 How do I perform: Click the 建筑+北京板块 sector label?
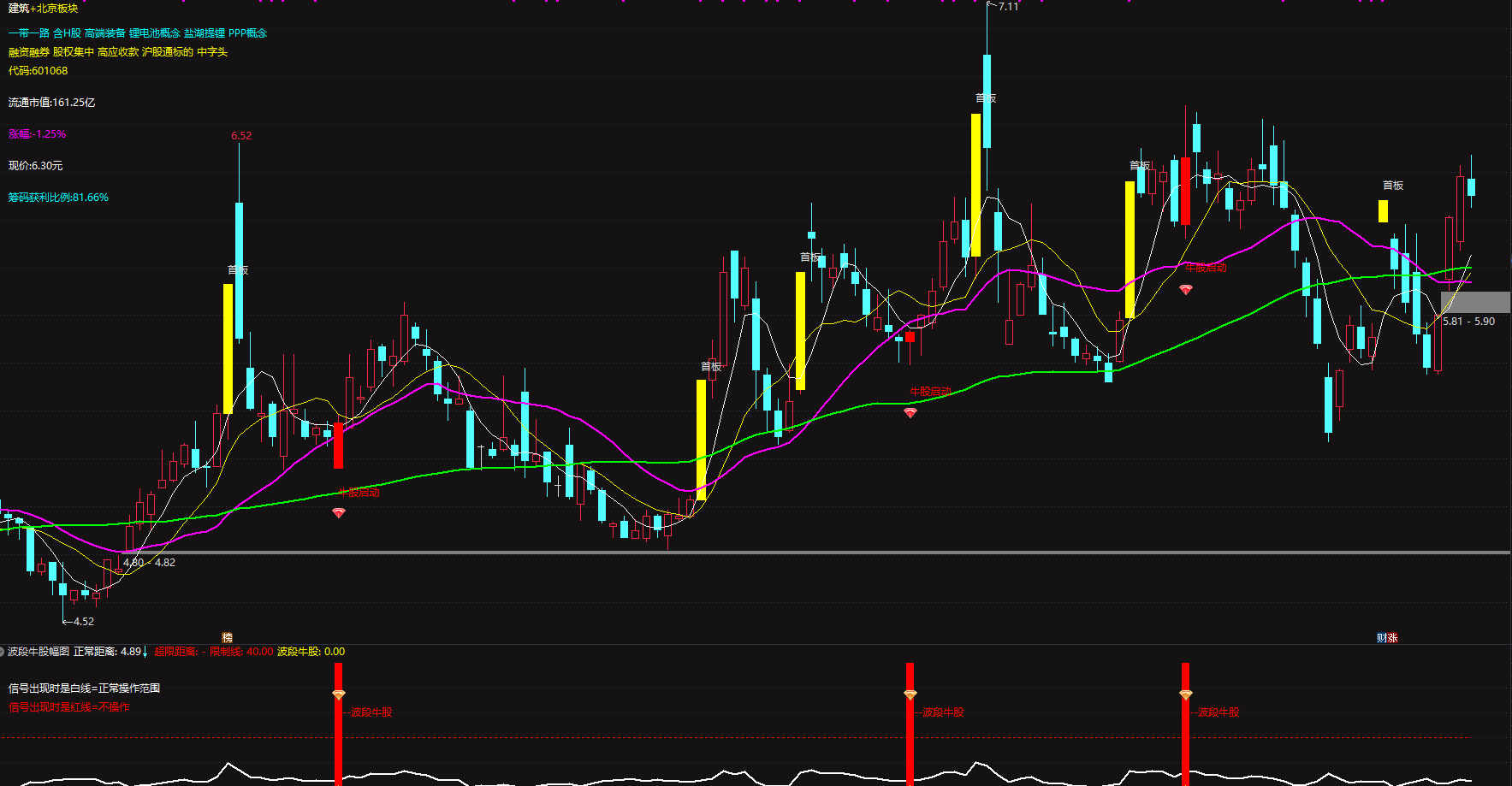43,9
